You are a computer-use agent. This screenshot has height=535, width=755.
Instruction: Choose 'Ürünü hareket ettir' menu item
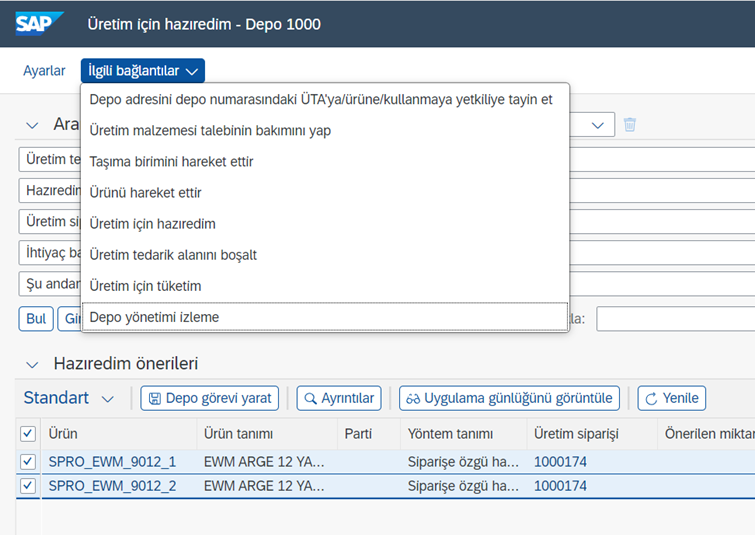tap(325, 193)
